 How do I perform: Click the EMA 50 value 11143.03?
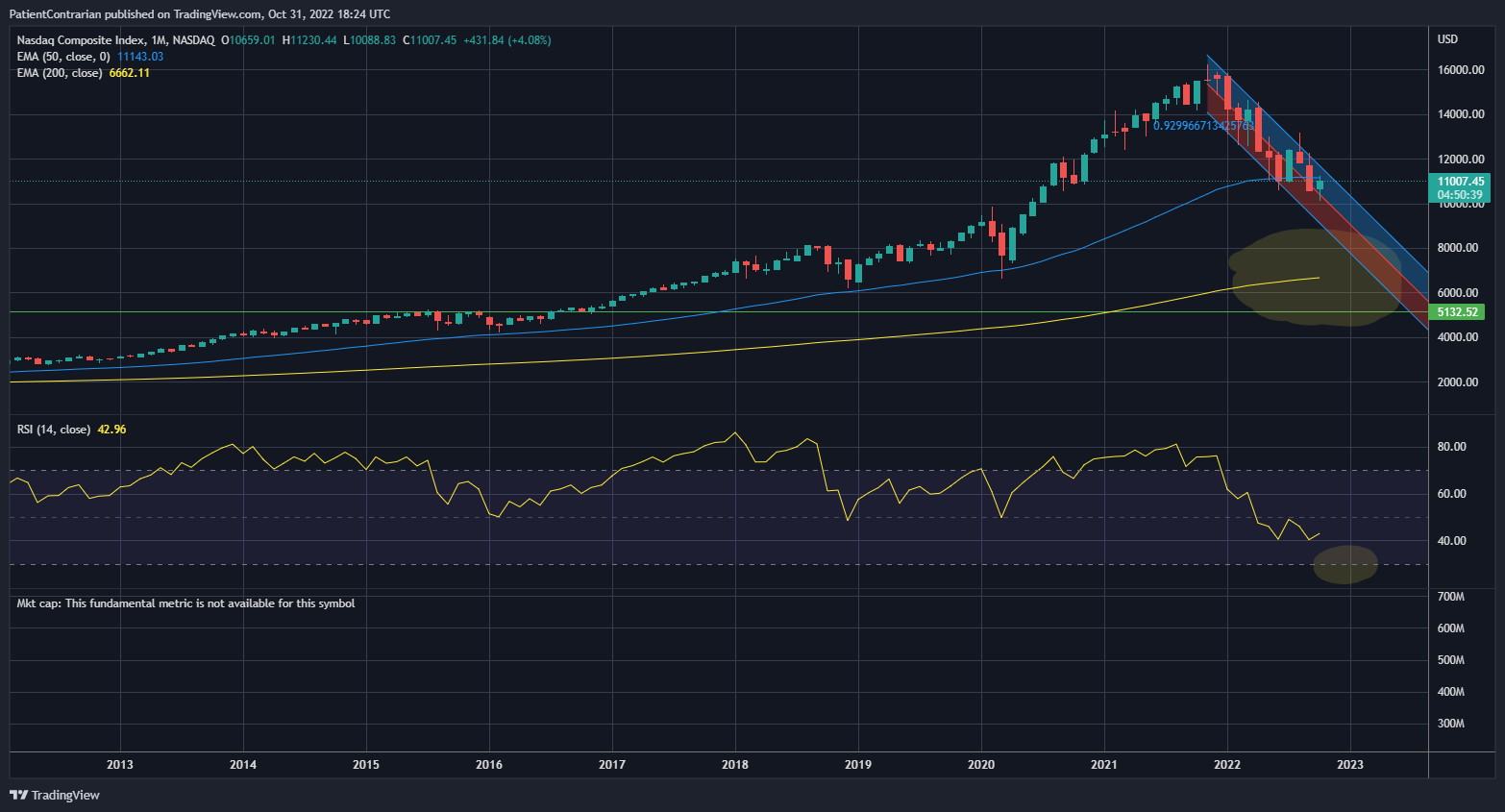click(140, 57)
